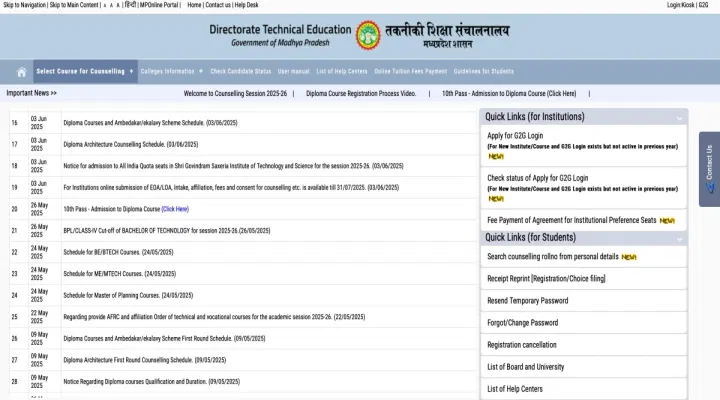720x400 pixels.
Task: Skip to Main Content link
Action: (74, 5)
